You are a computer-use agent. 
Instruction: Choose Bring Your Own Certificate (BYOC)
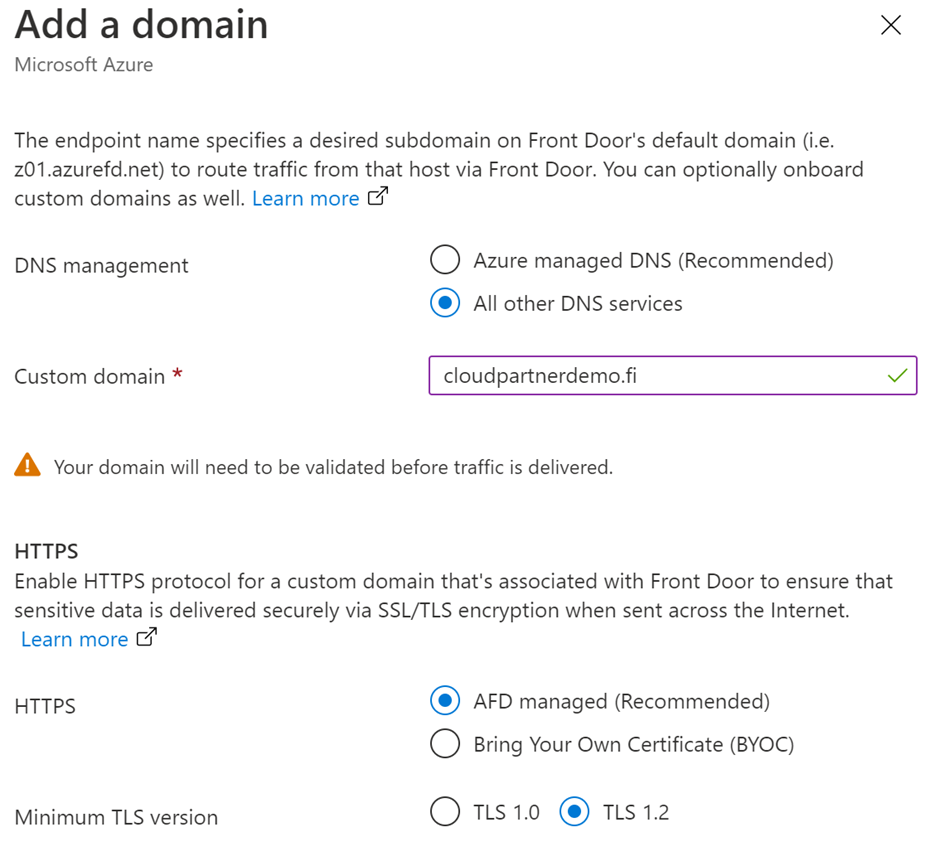coord(445,744)
